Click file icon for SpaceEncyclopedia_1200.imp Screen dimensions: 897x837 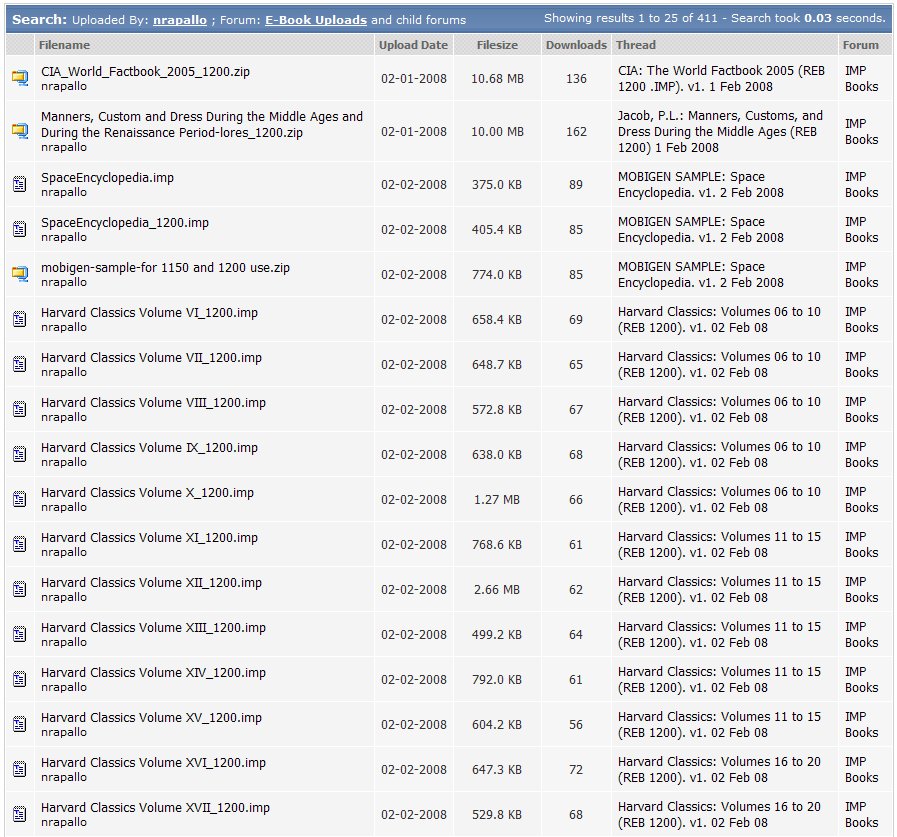point(19,229)
